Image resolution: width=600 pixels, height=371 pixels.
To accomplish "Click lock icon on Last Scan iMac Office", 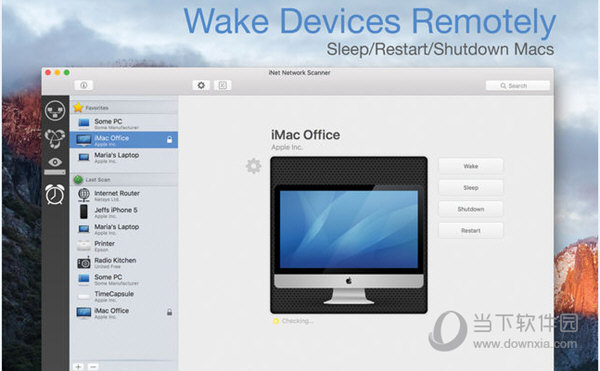I will click(x=170, y=312).
